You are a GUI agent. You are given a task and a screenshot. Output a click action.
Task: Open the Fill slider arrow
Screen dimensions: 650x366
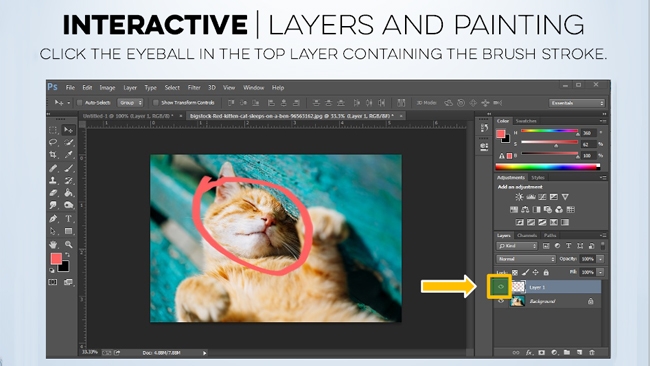[x=600, y=272]
